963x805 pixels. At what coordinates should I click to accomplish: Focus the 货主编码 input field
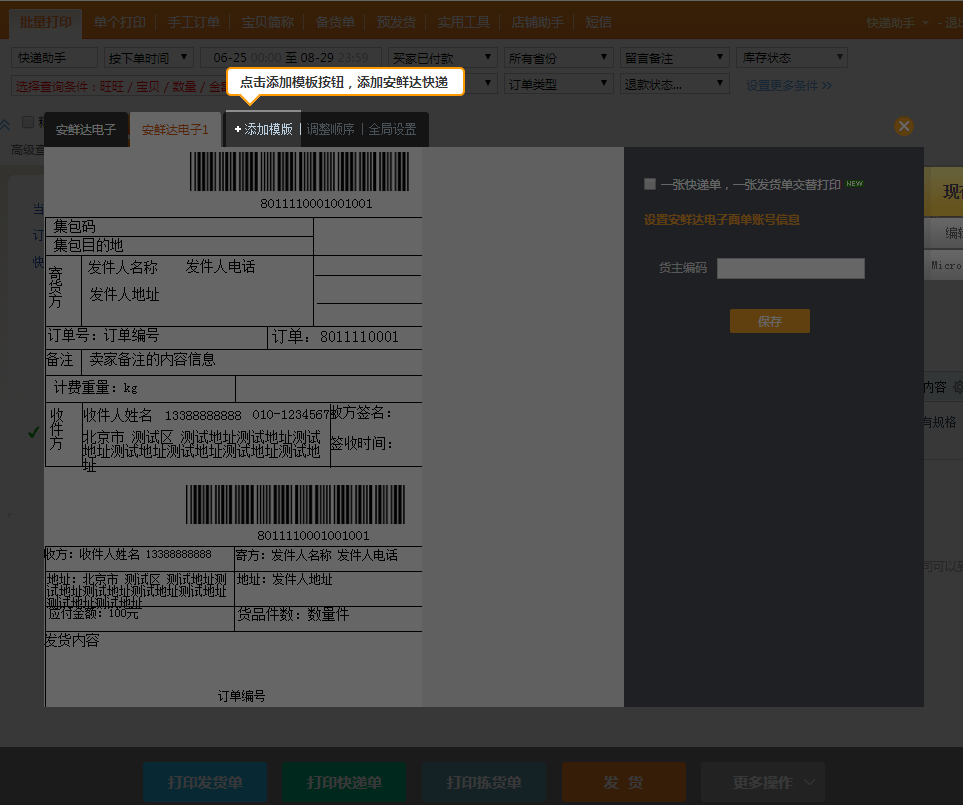[791, 268]
